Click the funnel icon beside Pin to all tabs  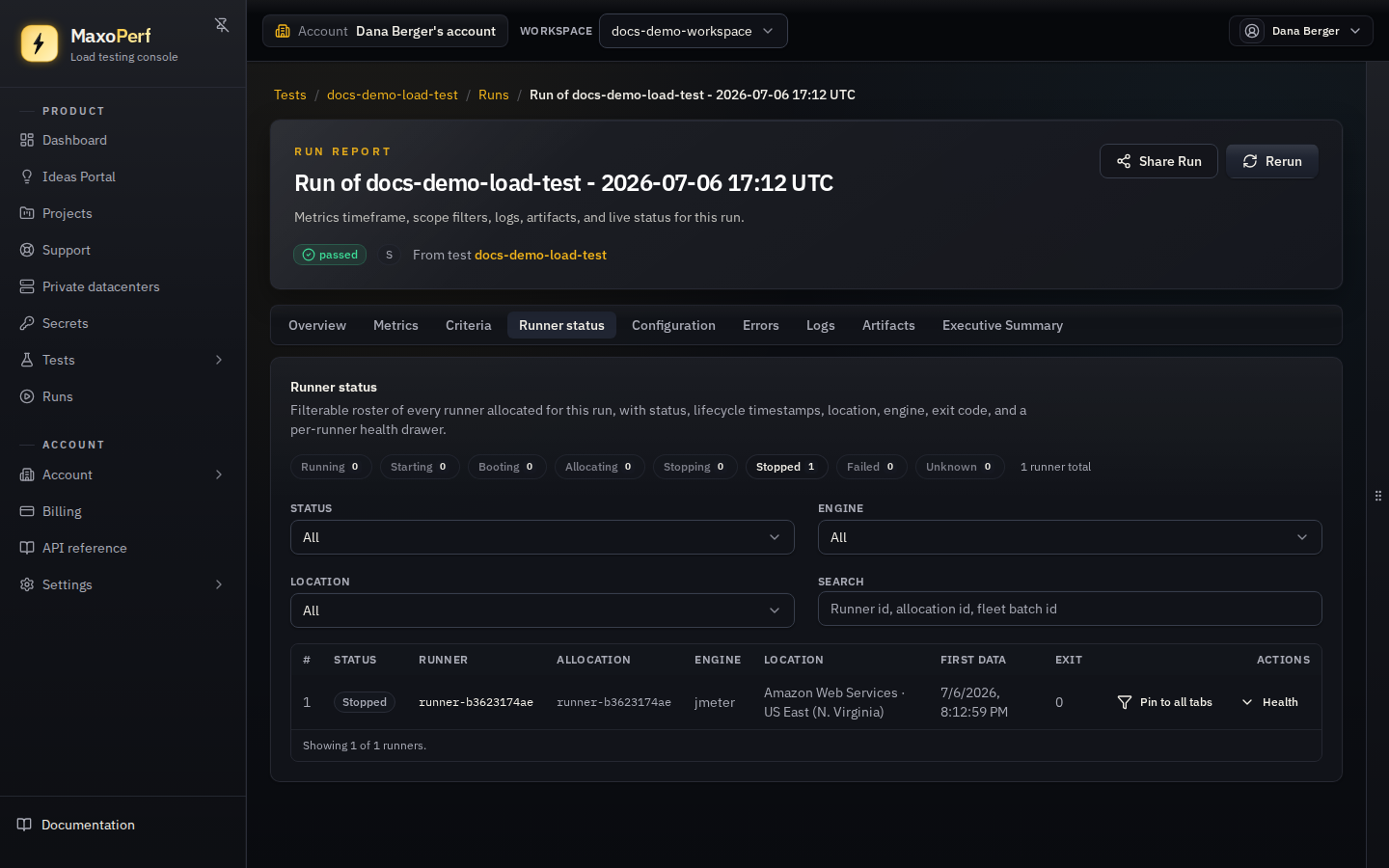point(1125,702)
